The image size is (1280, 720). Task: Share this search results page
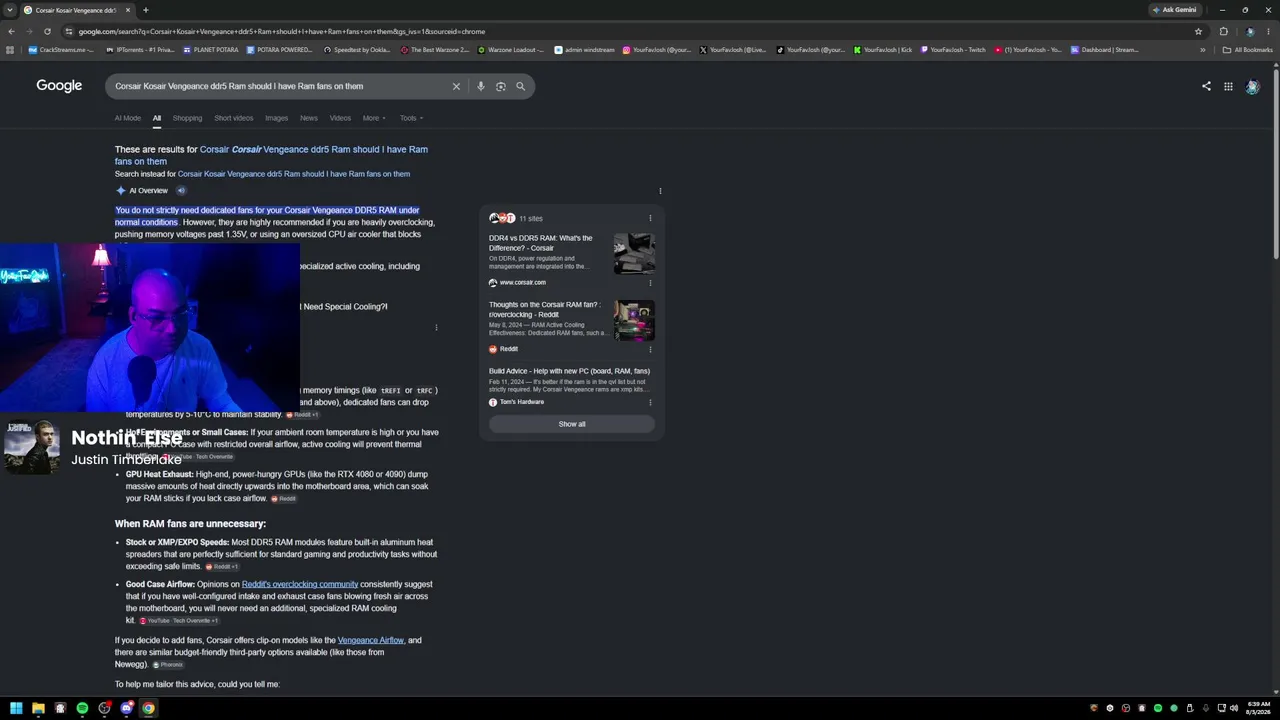click(x=1206, y=86)
